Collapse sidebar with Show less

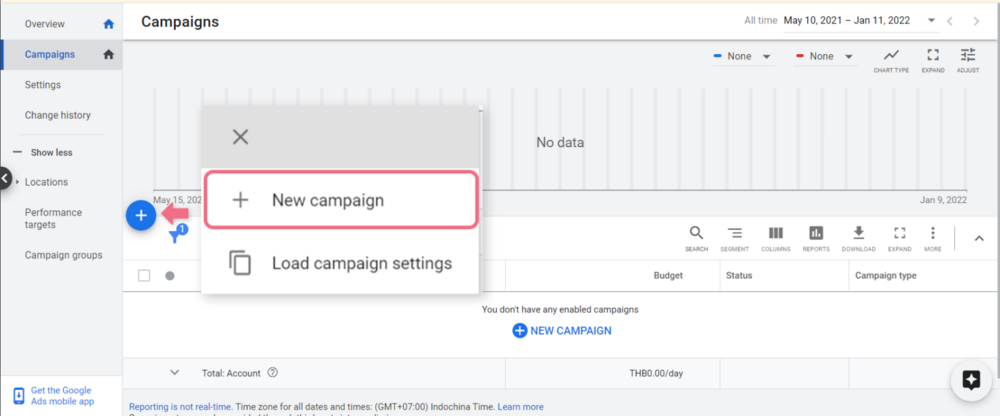click(43, 152)
